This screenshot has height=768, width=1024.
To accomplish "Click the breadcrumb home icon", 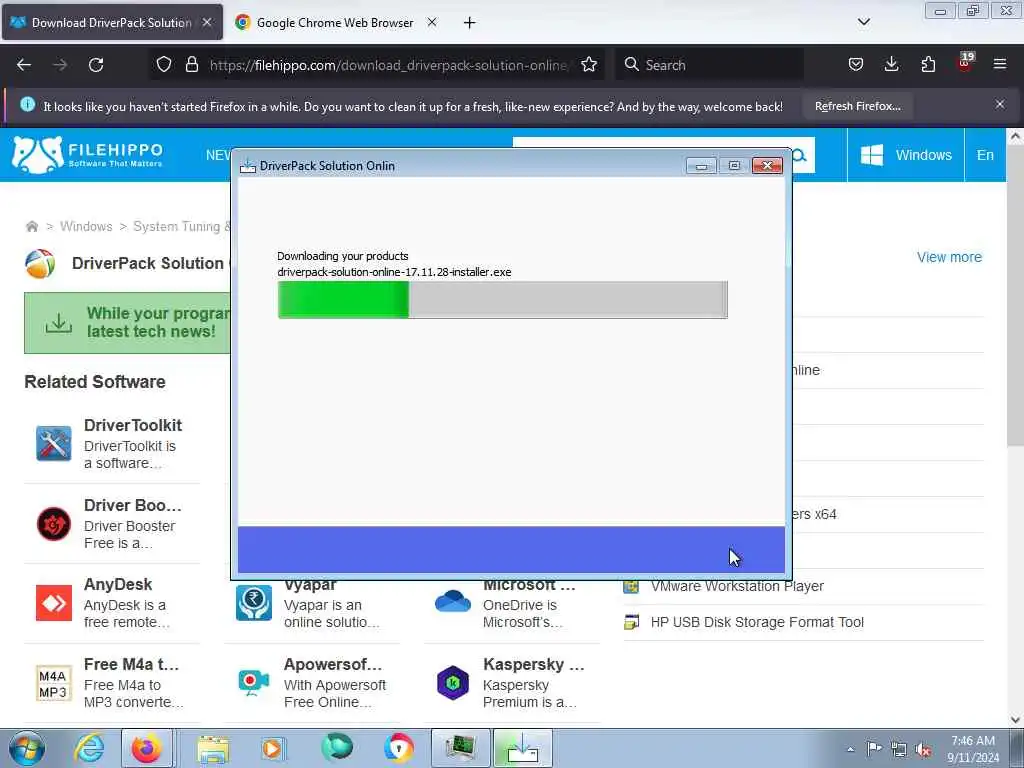I will pyautogui.click(x=31, y=227).
